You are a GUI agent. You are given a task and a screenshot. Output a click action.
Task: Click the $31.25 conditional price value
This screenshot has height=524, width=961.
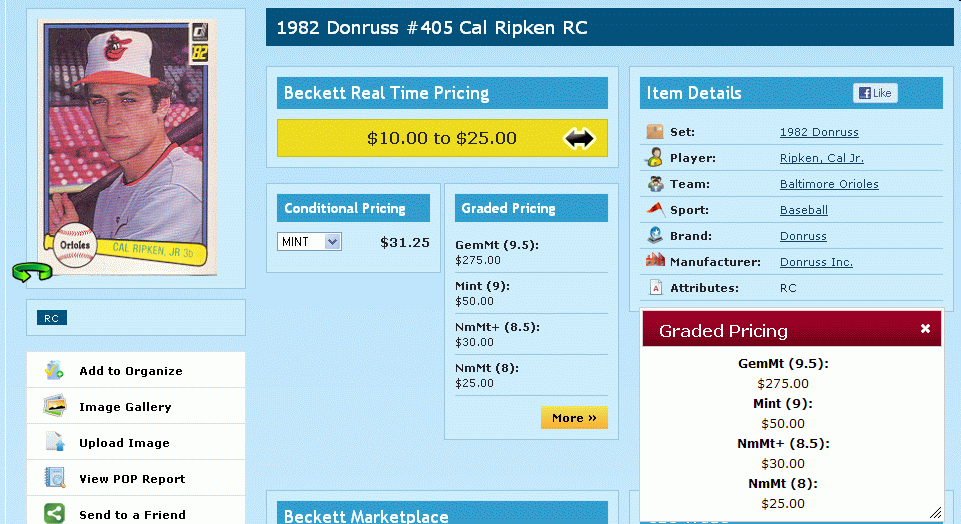[x=405, y=242]
